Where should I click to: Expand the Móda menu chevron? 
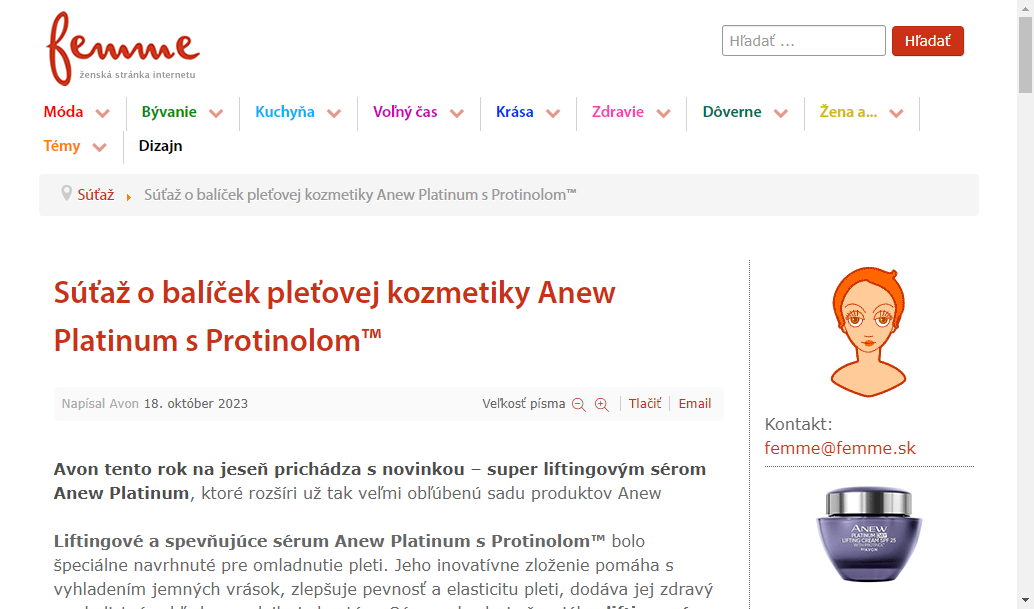coord(102,113)
